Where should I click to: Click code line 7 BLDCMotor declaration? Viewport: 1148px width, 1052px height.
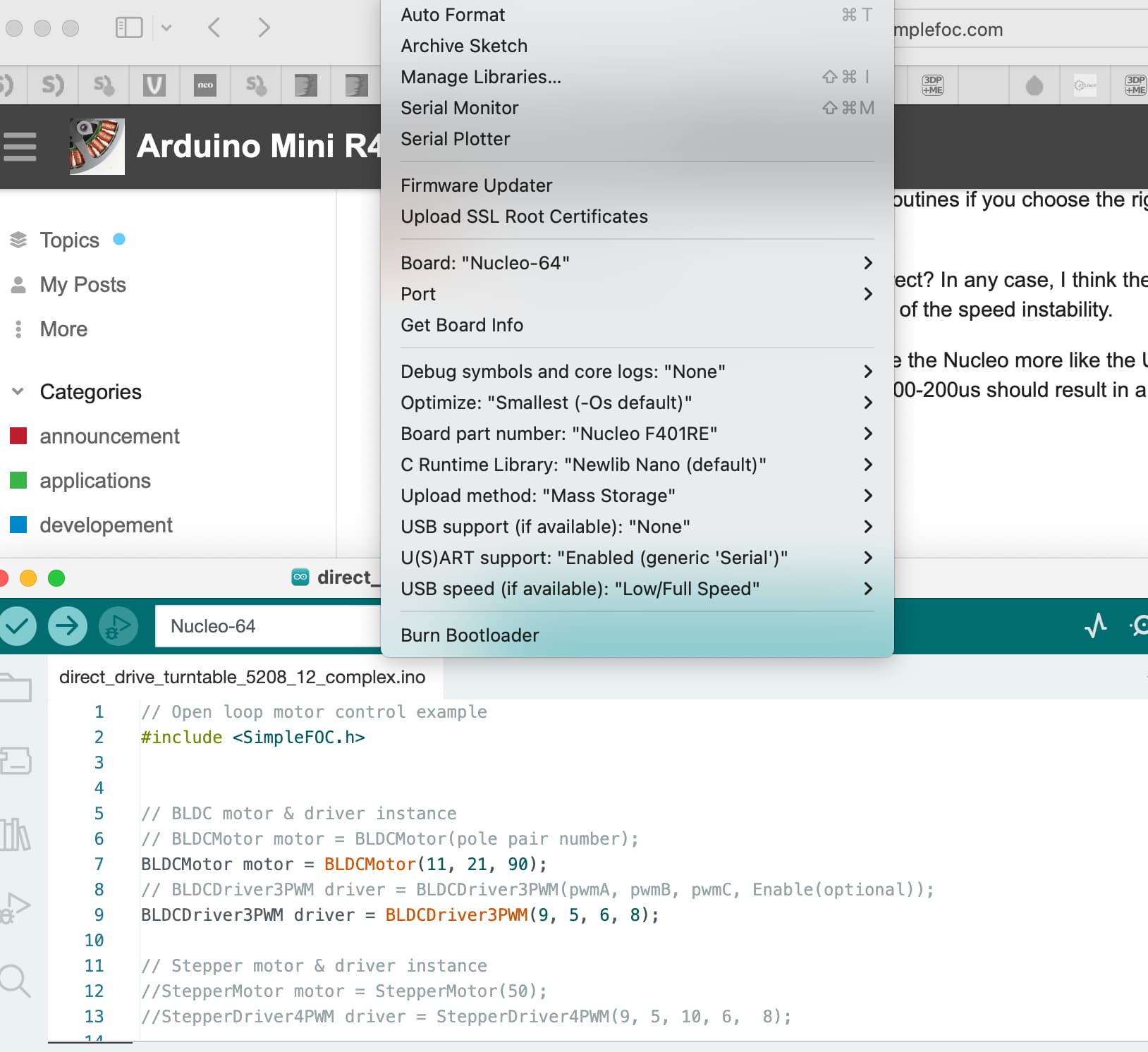(344, 864)
